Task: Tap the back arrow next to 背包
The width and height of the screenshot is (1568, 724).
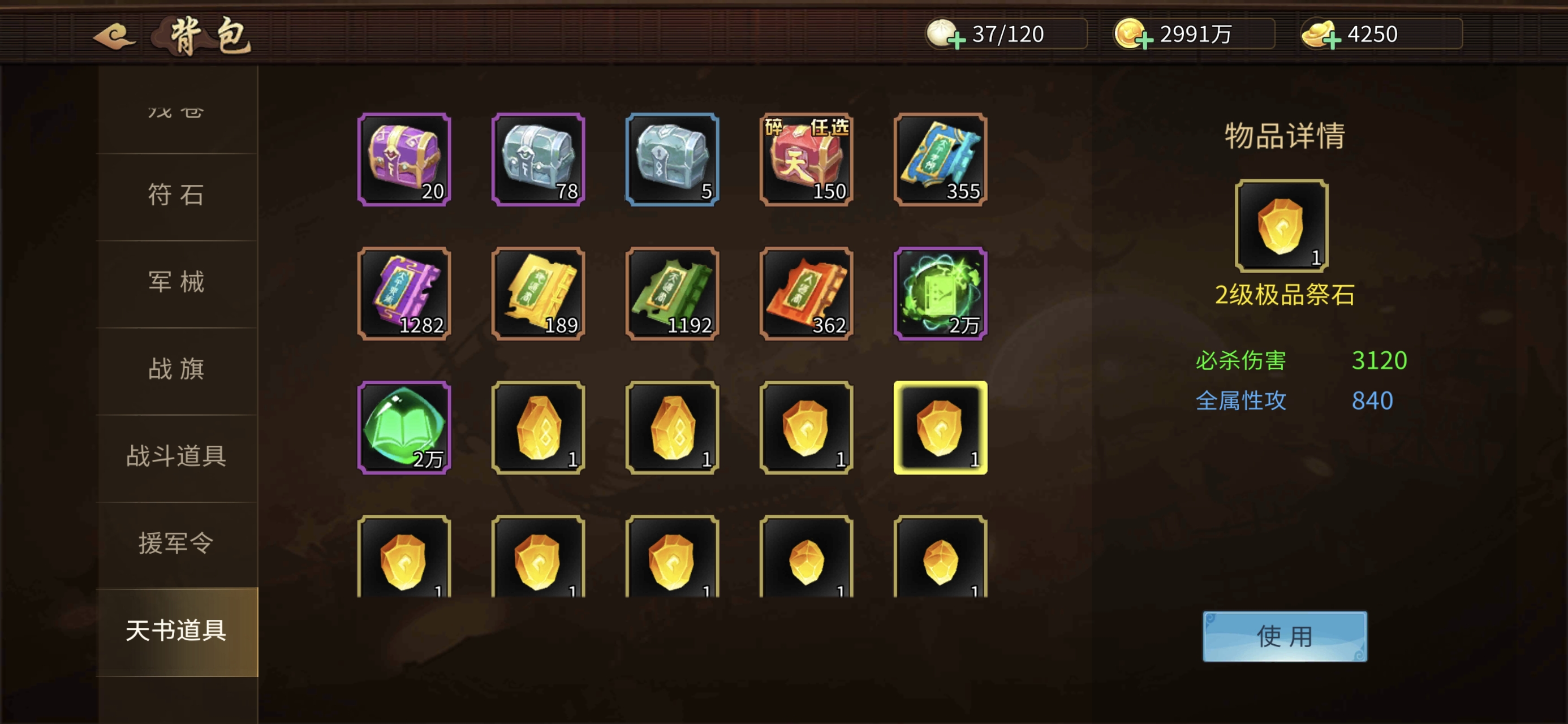Action: click(114, 36)
